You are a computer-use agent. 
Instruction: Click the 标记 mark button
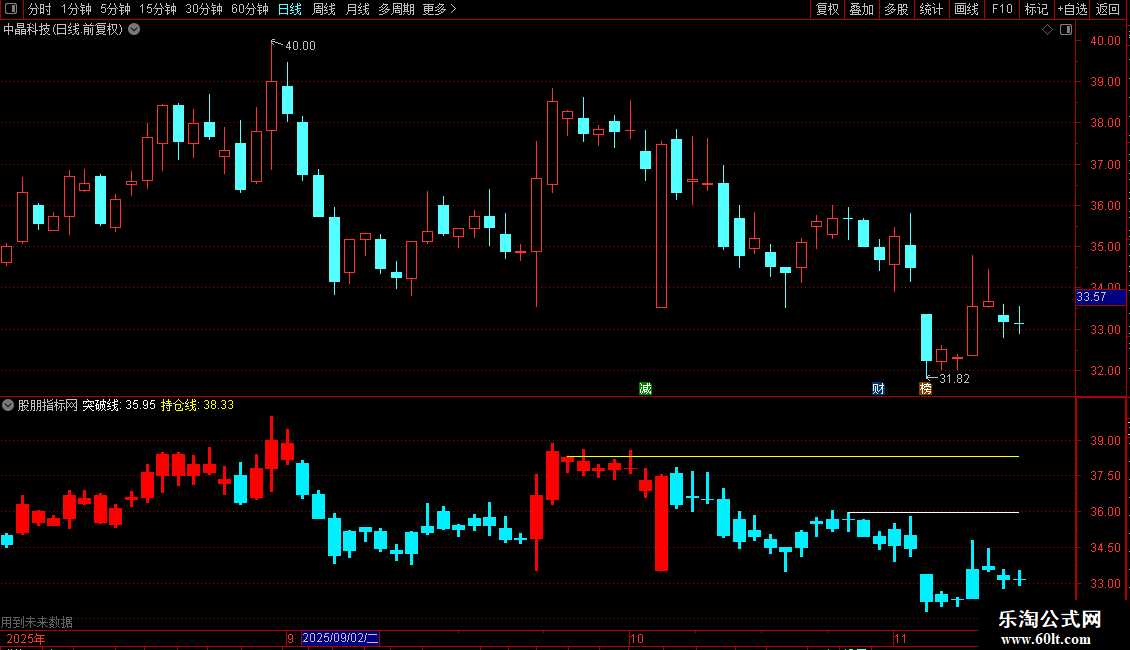(x=1036, y=9)
